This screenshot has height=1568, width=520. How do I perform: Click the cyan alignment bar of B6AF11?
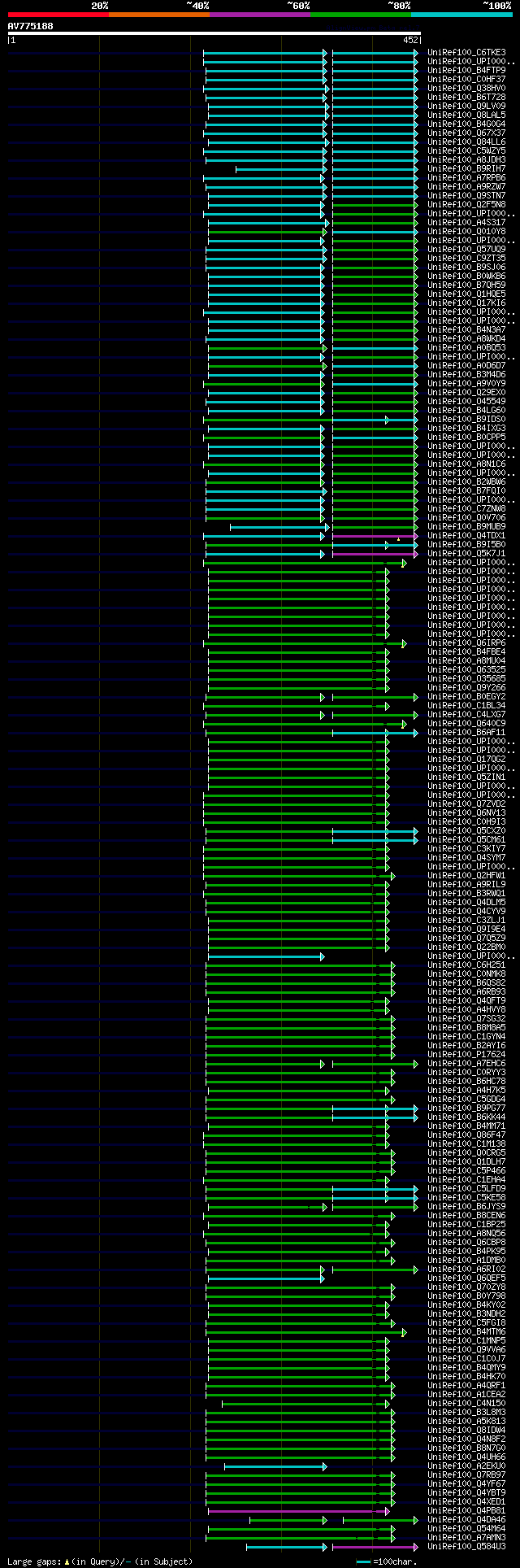(374, 733)
